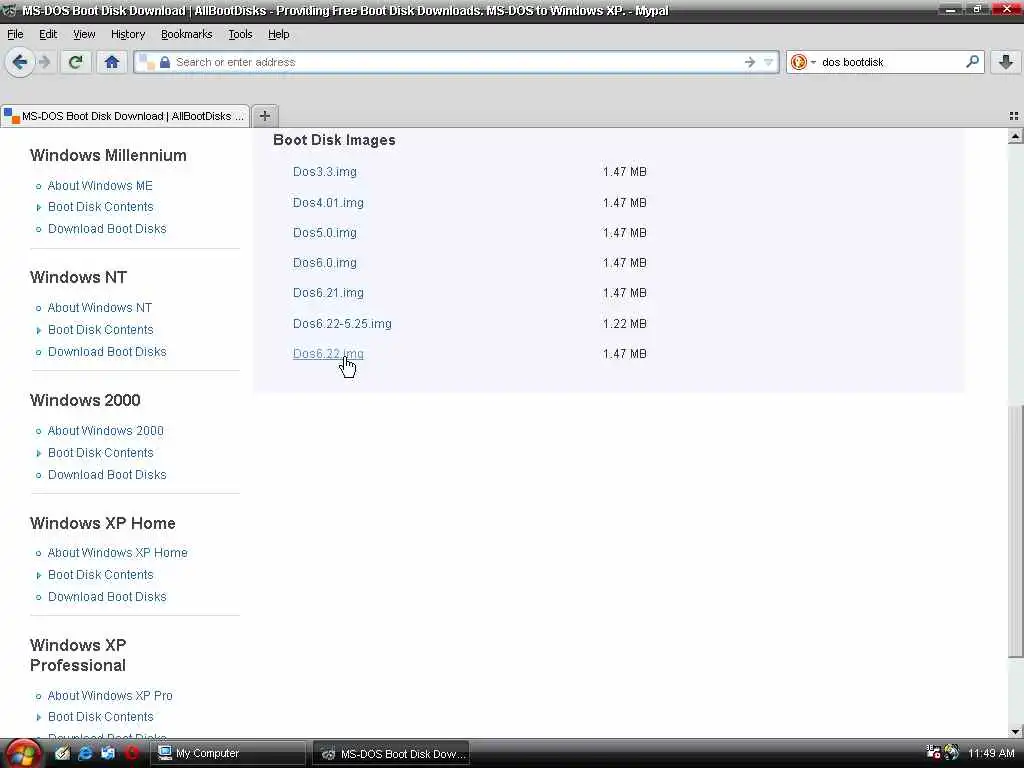The image size is (1024, 768).
Task: Open the Downloads panel arrow button
Action: 1006,62
